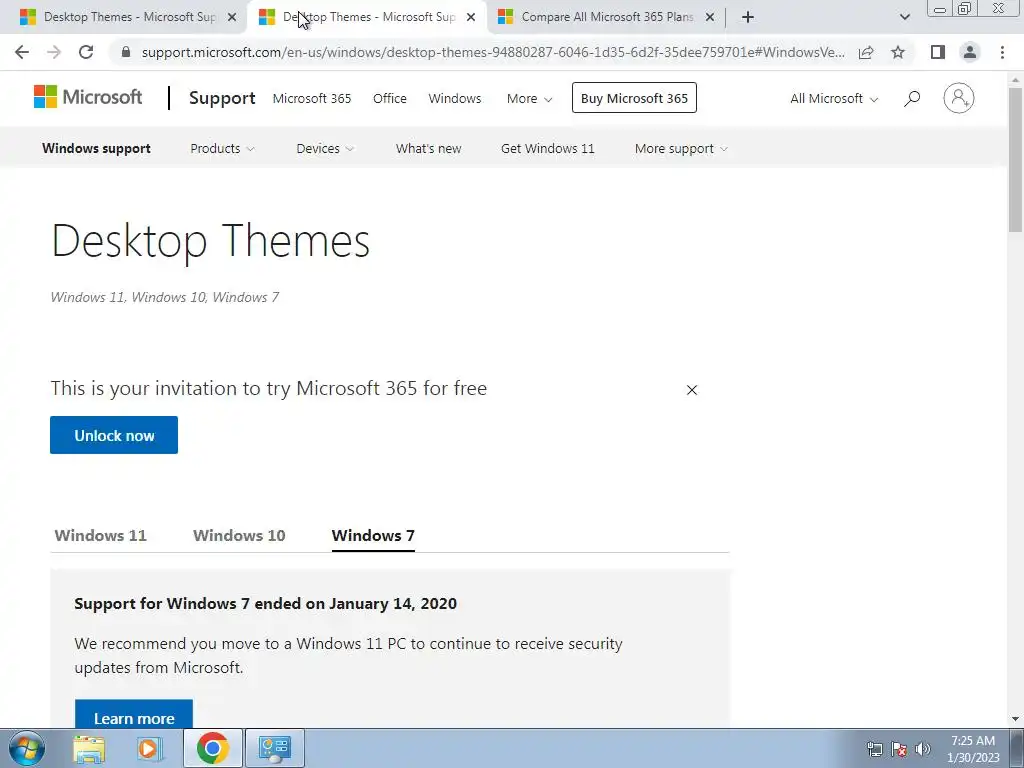Open the Support home link
Screen dimensions: 1024x768
222,98
